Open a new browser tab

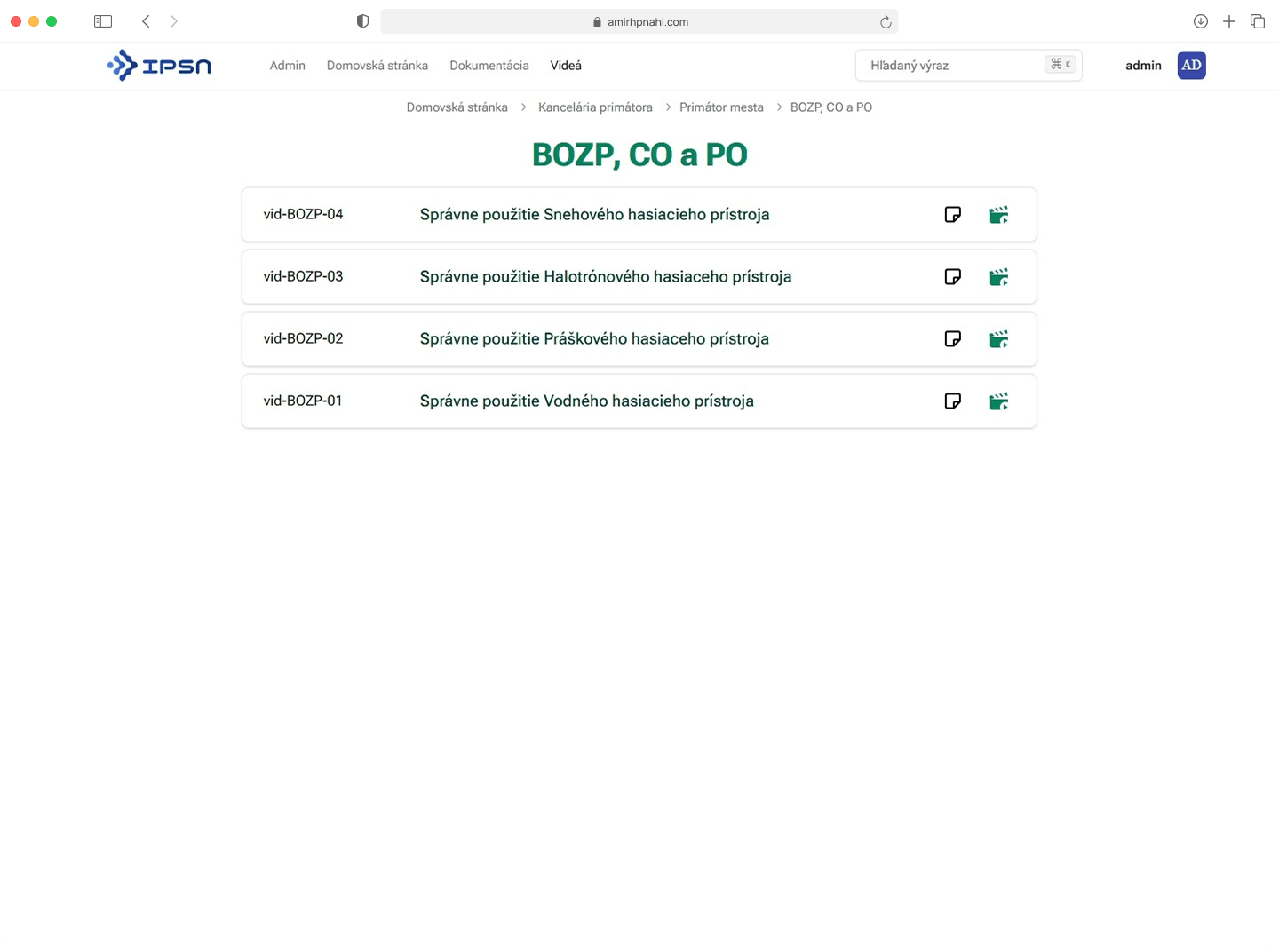click(x=1229, y=20)
